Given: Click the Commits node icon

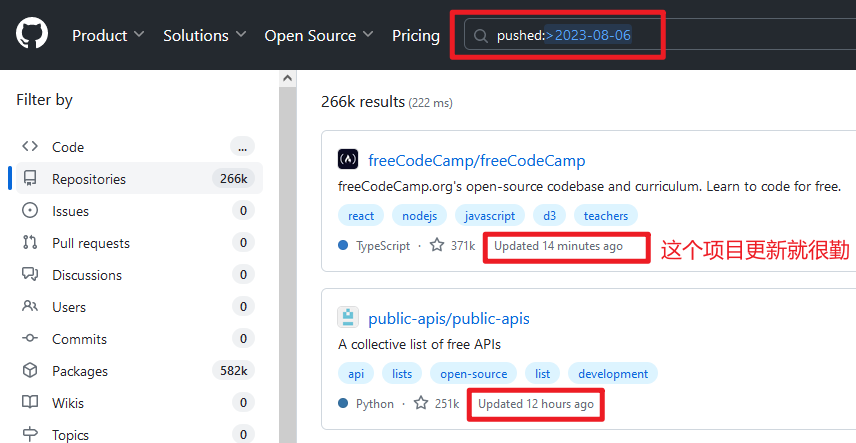Looking at the screenshot, I should (x=29, y=338).
